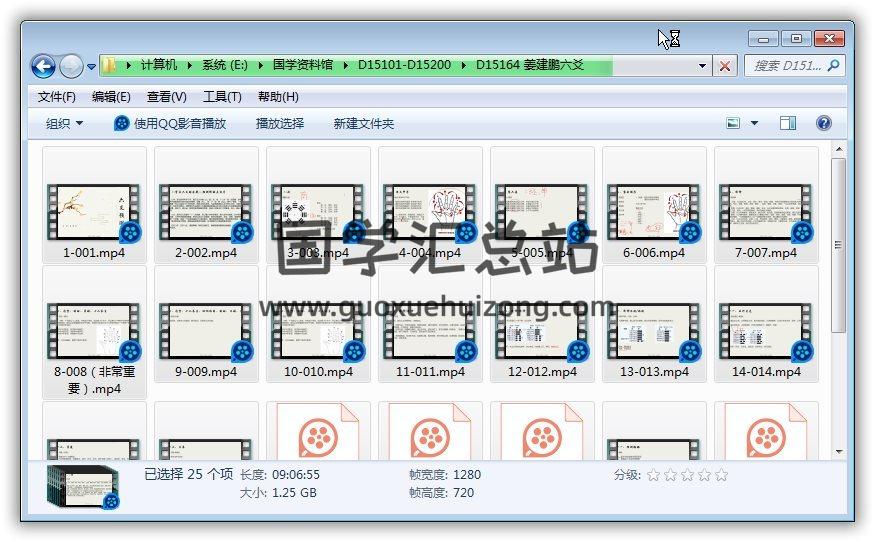The height and width of the screenshot is (542, 875).
Task: Select 国学资料馆 in the address path
Action: coord(302,65)
